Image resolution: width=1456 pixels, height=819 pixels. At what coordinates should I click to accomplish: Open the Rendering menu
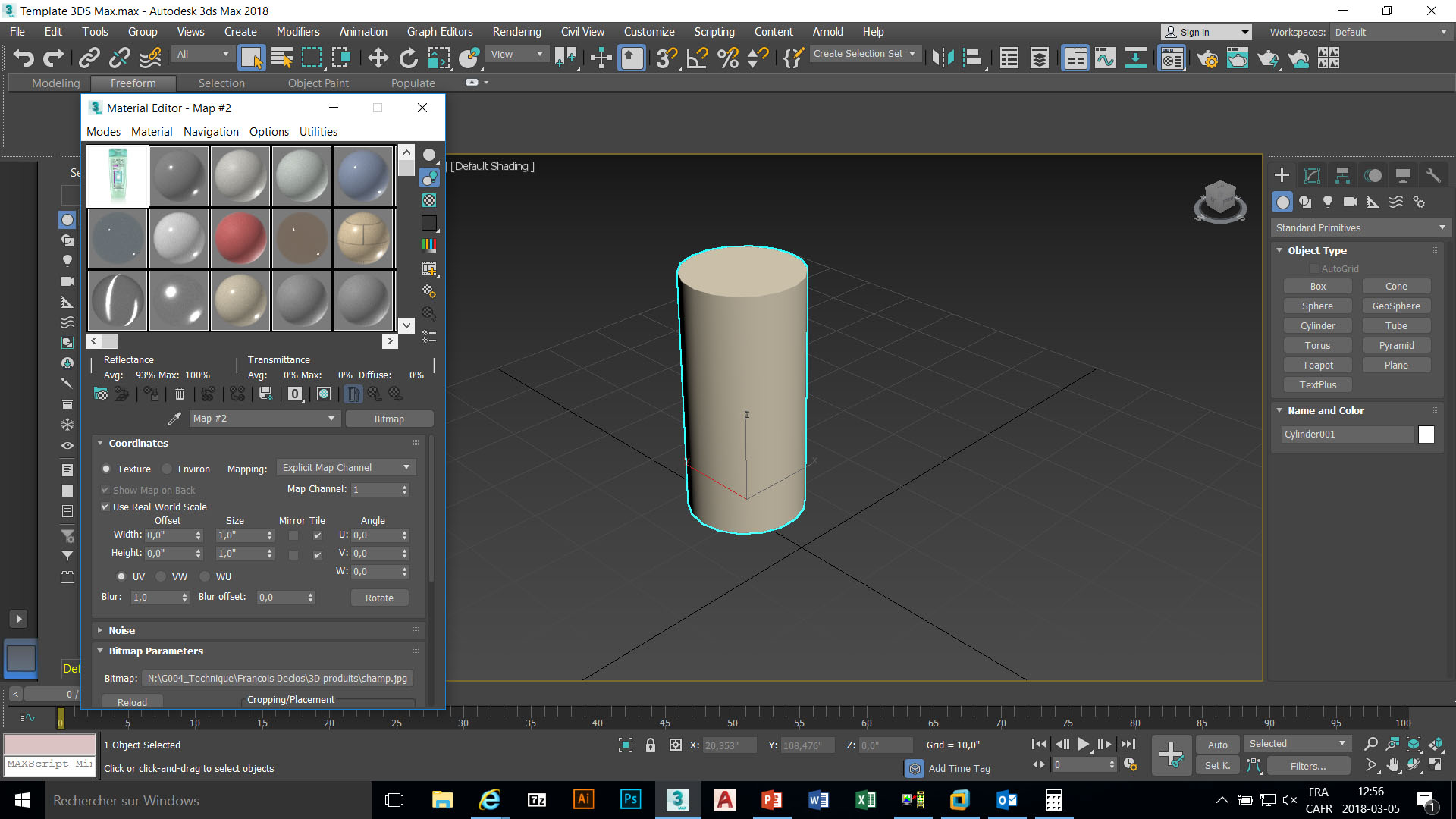coord(516,32)
